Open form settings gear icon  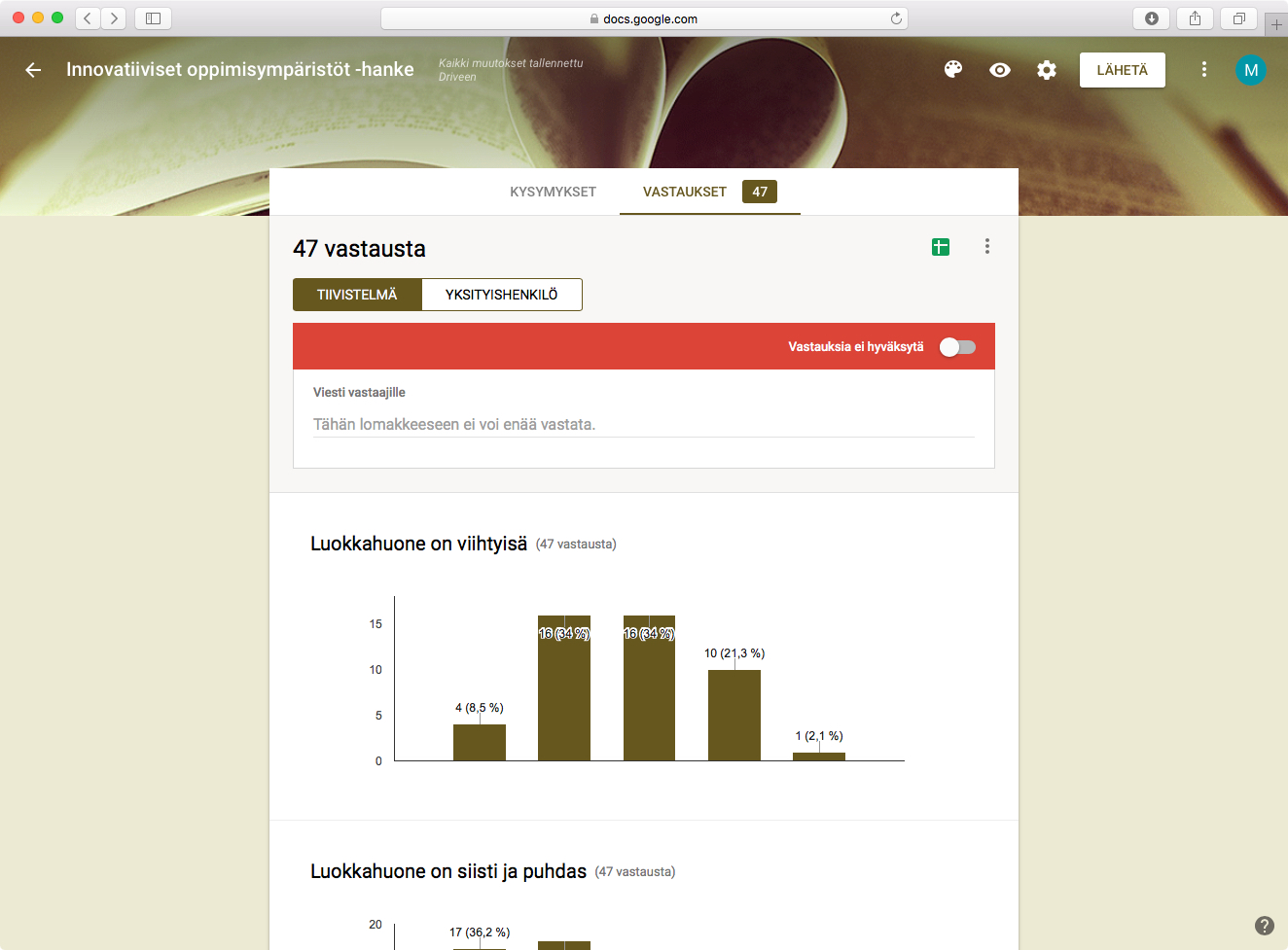click(1046, 70)
